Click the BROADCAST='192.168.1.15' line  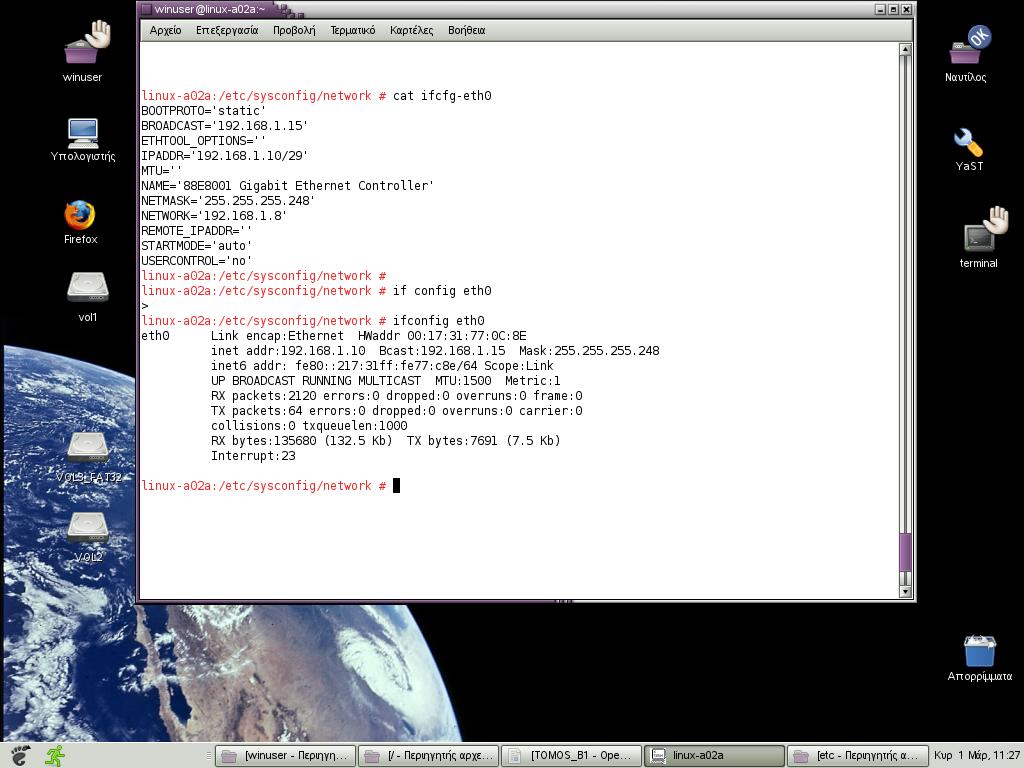point(225,126)
